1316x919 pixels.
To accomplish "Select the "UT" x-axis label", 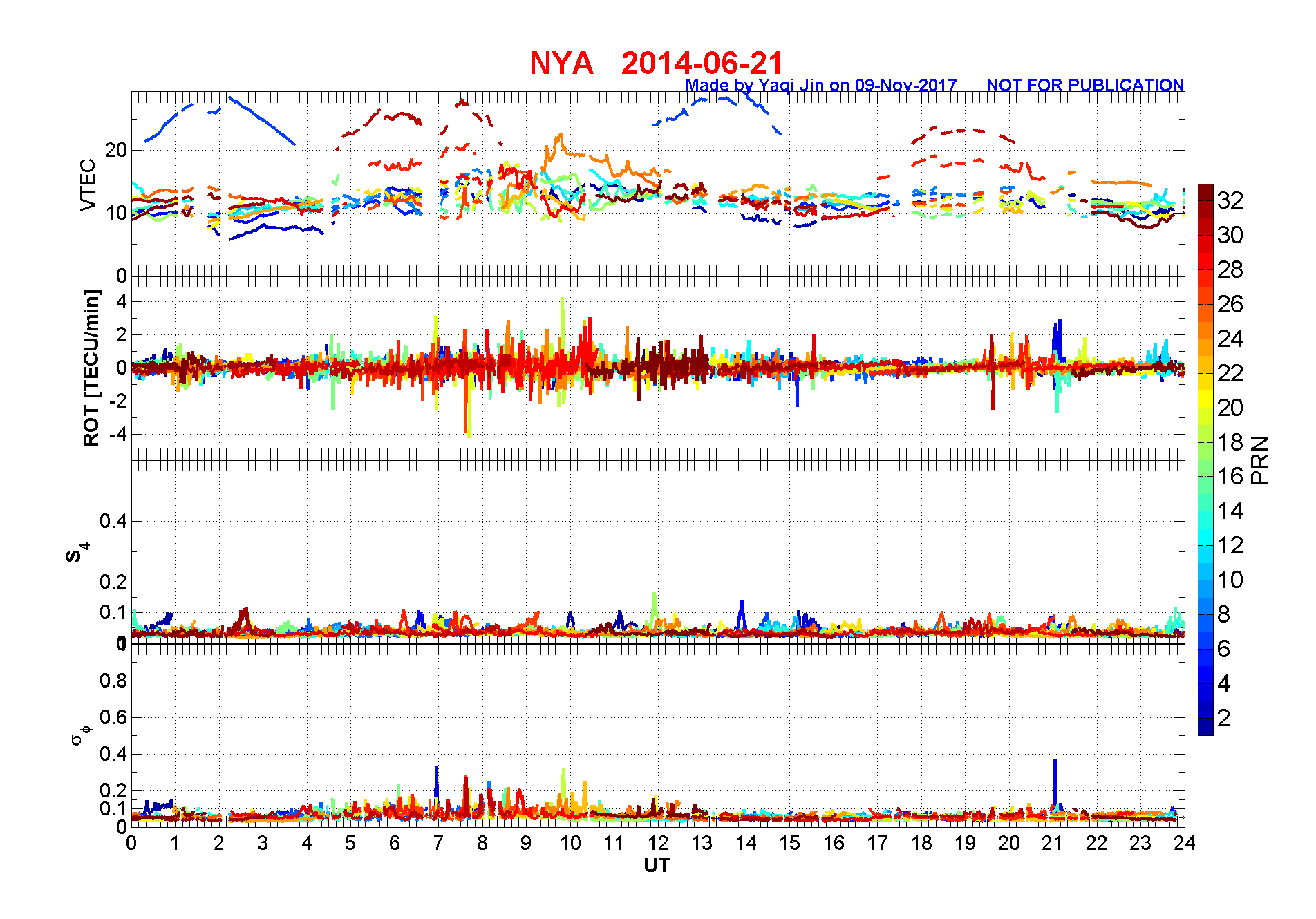I will [x=657, y=865].
